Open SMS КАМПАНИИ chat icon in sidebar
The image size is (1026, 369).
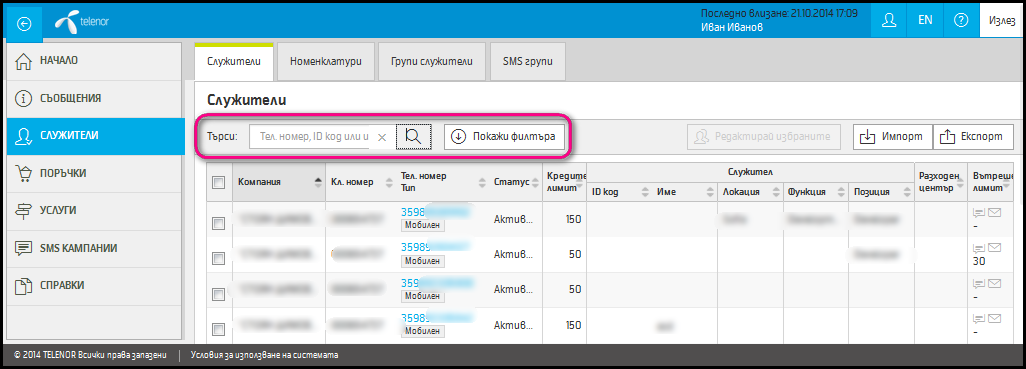point(23,249)
